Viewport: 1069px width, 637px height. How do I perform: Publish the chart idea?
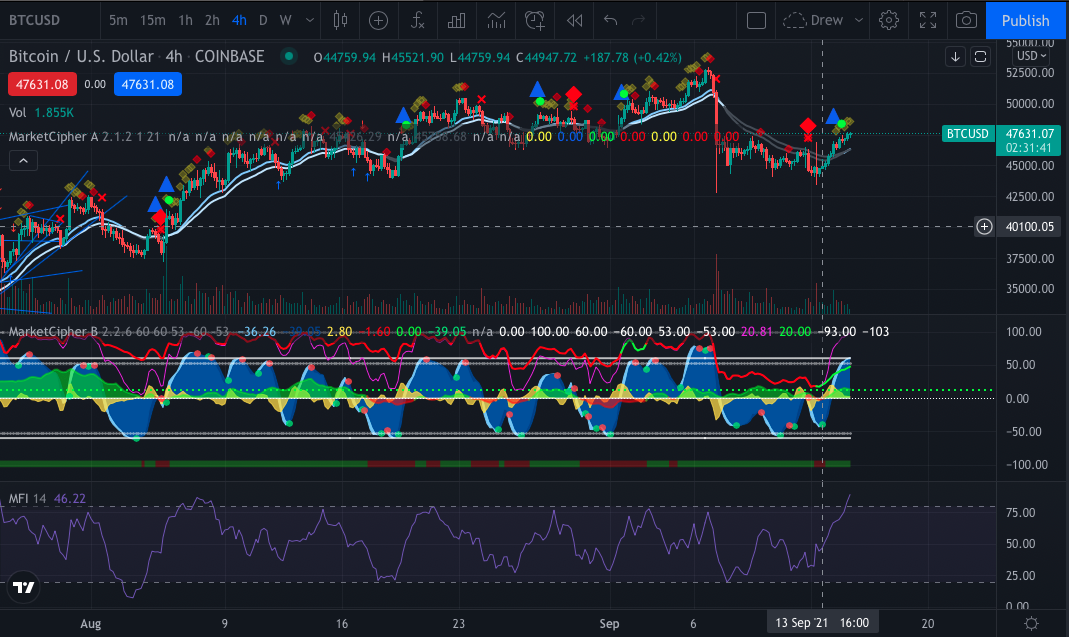click(1025, 20)
